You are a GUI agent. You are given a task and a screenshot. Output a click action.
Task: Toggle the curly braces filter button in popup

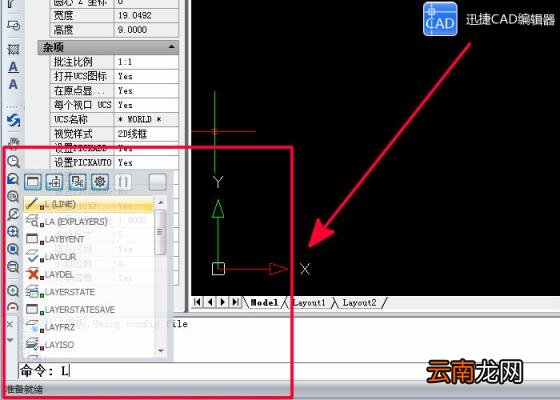point(123,182)
